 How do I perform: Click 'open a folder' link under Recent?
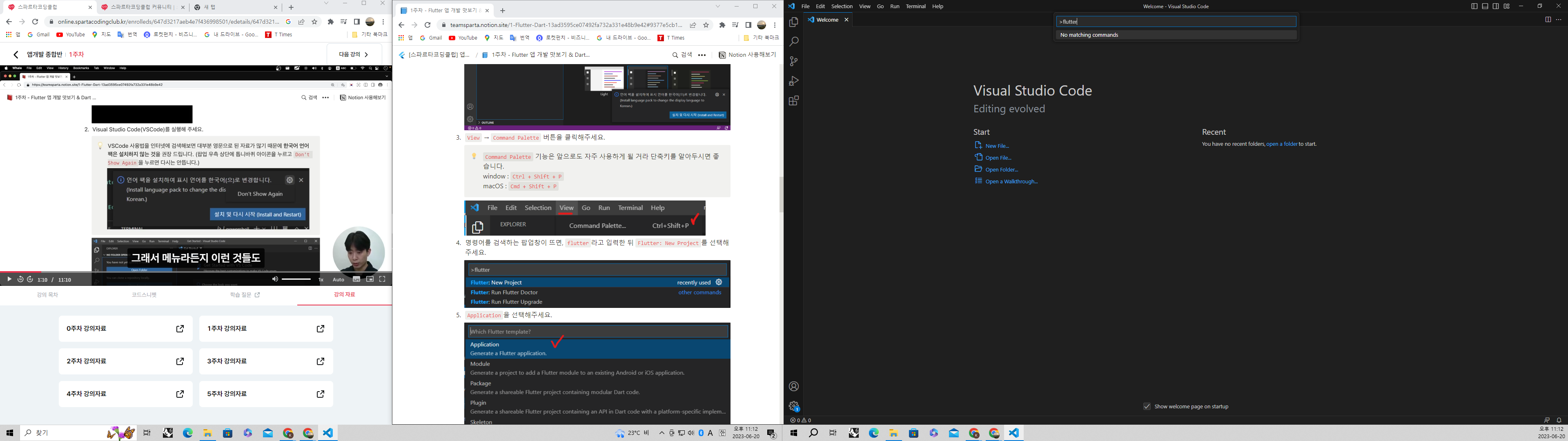pyautogui.click(x=1281, y=145)
